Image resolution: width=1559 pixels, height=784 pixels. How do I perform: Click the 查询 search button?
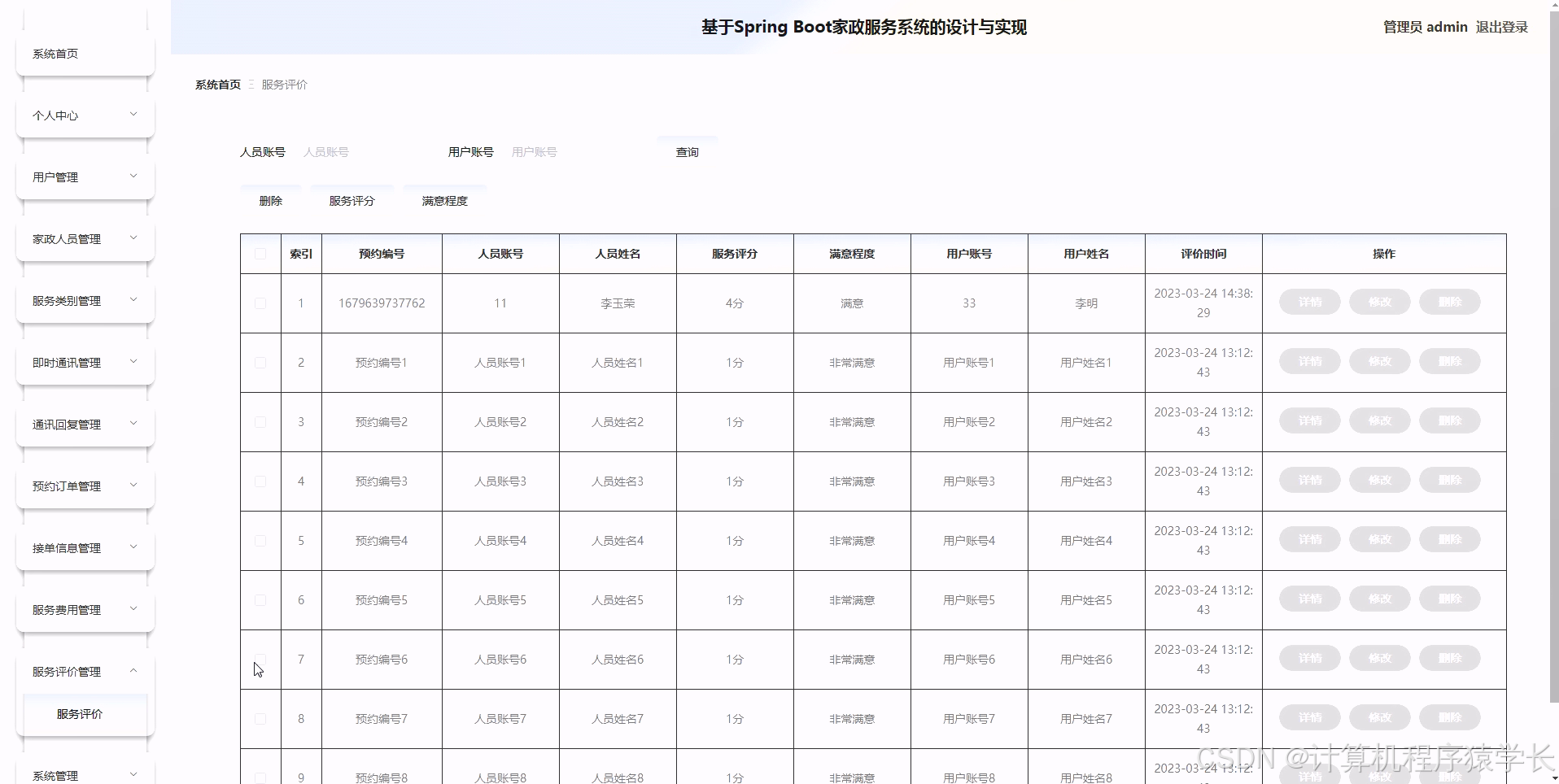click(x=687, y=152)
